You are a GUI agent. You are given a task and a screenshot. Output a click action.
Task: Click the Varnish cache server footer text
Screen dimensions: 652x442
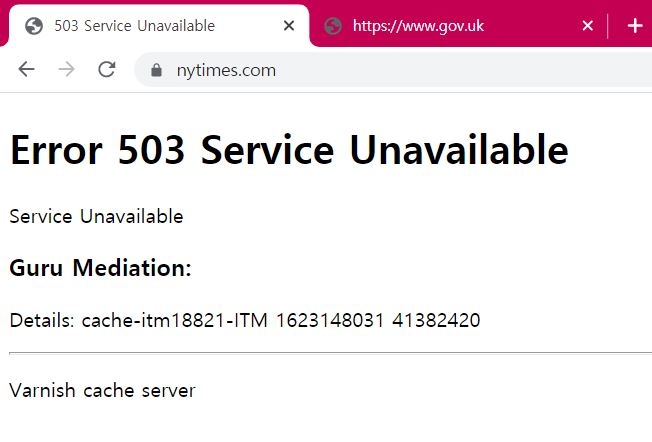coord(102,390)
